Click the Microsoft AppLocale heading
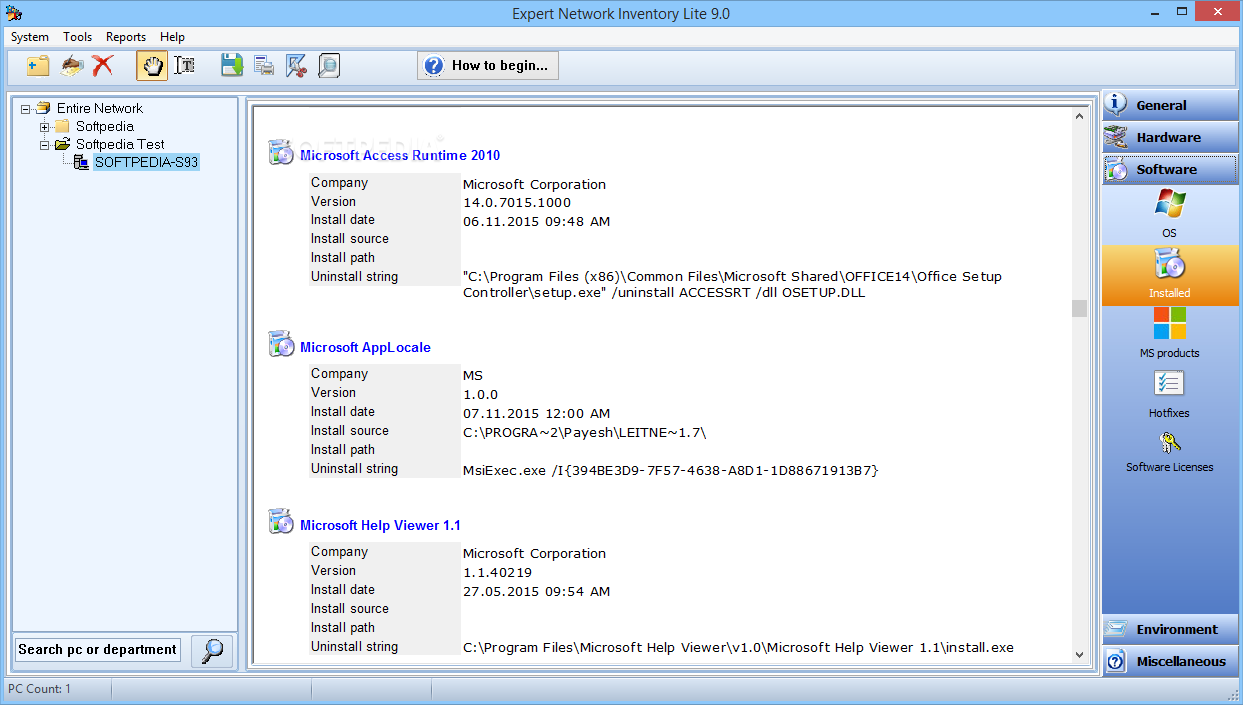Image resolution: width=1243 pixels, height=705 pixels. point(365,347)
